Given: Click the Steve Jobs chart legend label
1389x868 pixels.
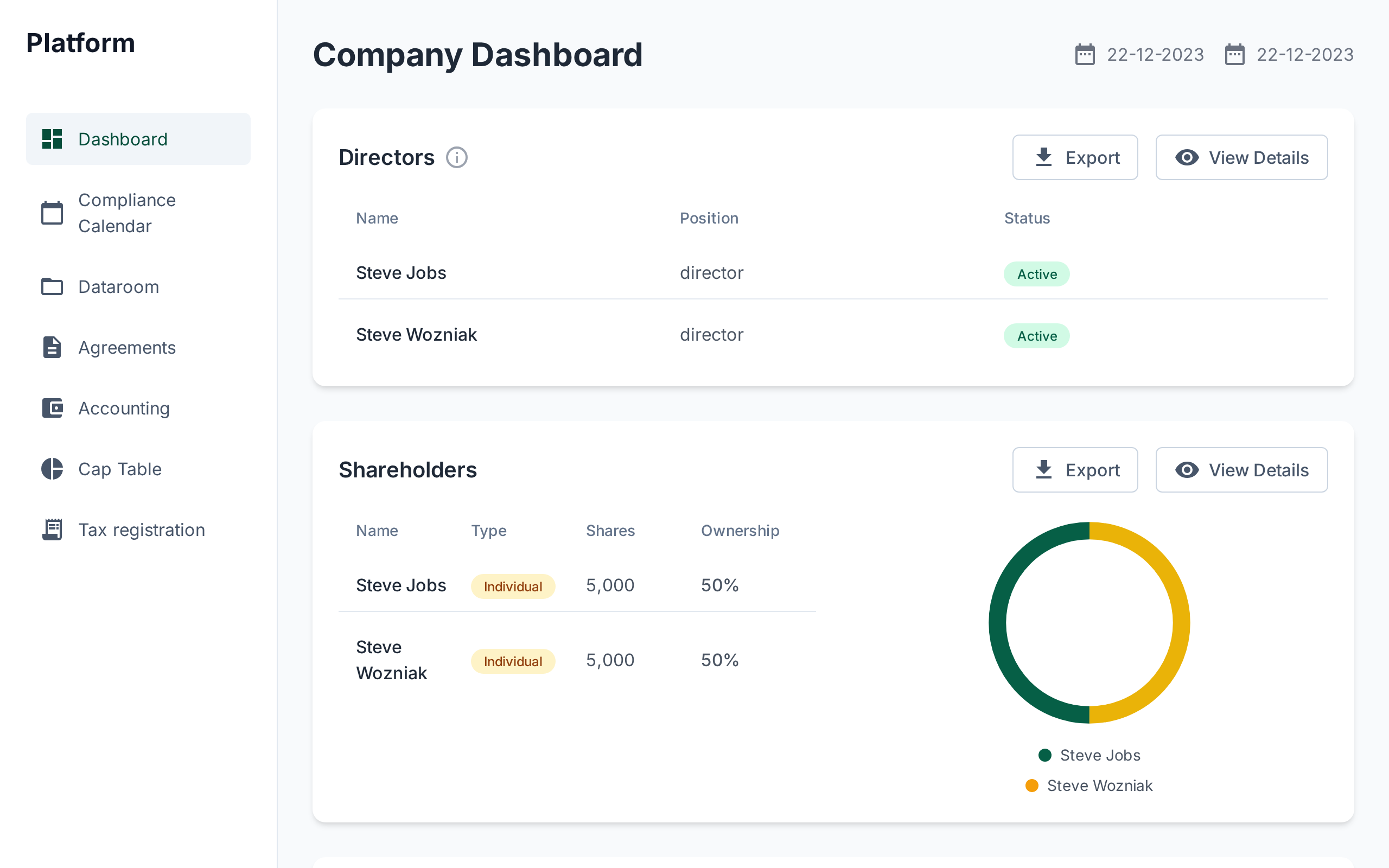Looking at the screenshot, I should click(1100, 755).
